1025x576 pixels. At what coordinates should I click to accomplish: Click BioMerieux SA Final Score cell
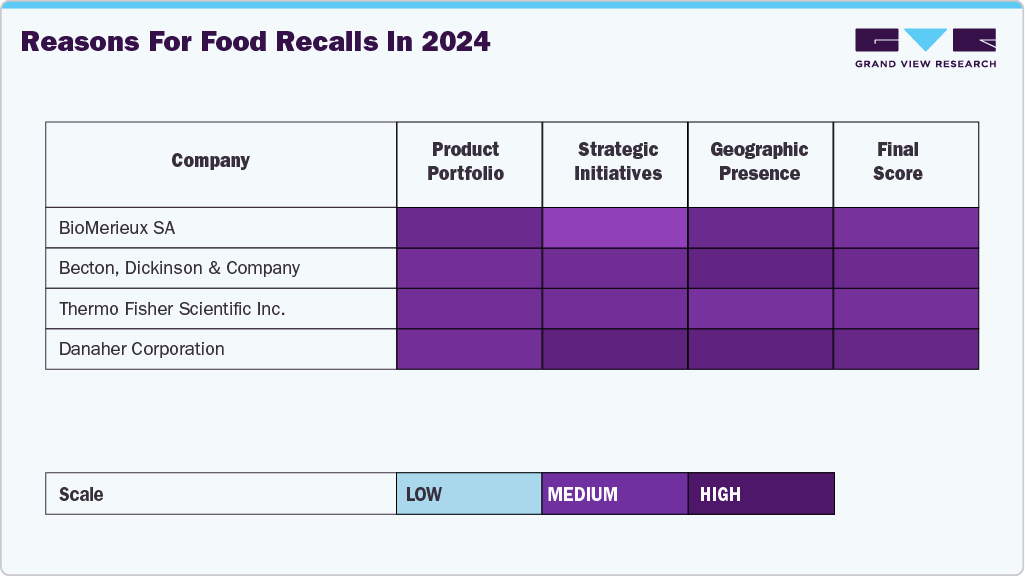point(905,228)
